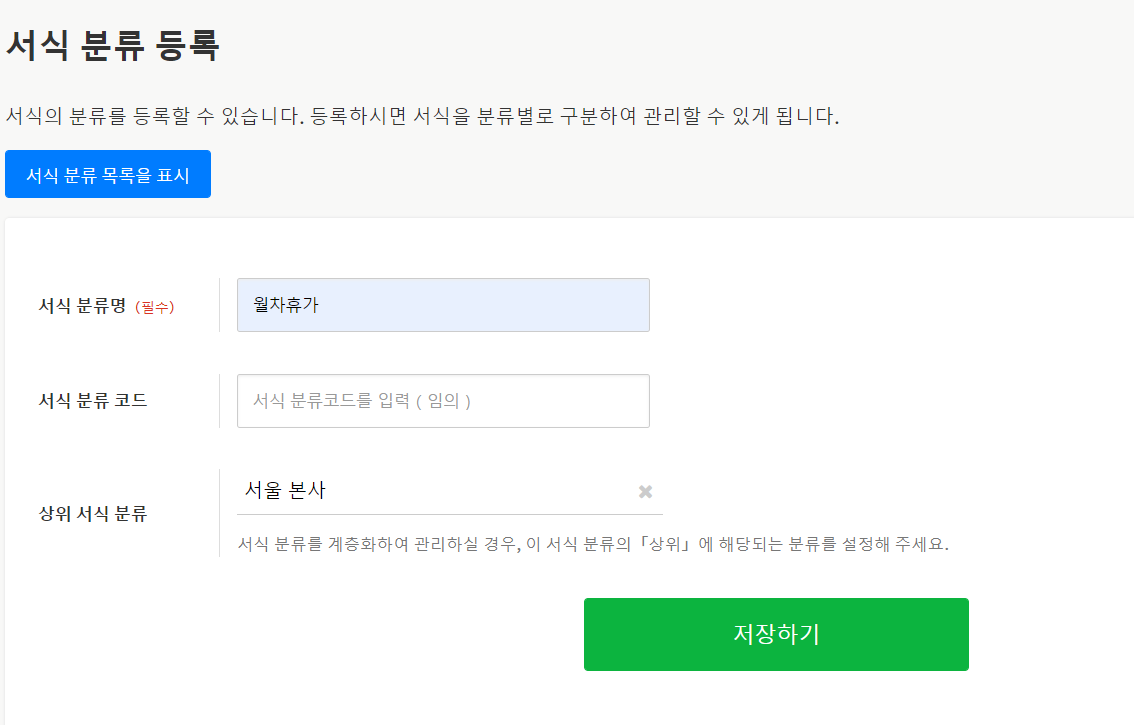Show the form category list via the blue button
This screenshot has width=1134, height=725.
pos(108,174)
